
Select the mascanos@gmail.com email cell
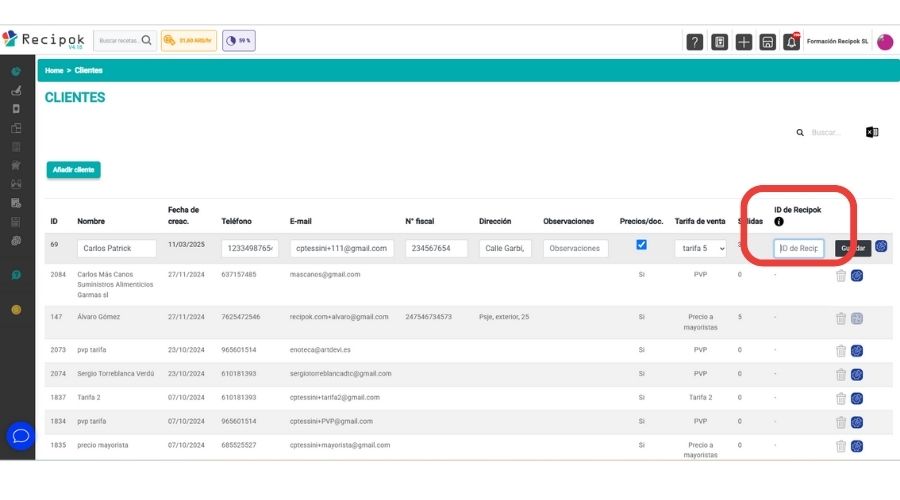tap(325, 274)
